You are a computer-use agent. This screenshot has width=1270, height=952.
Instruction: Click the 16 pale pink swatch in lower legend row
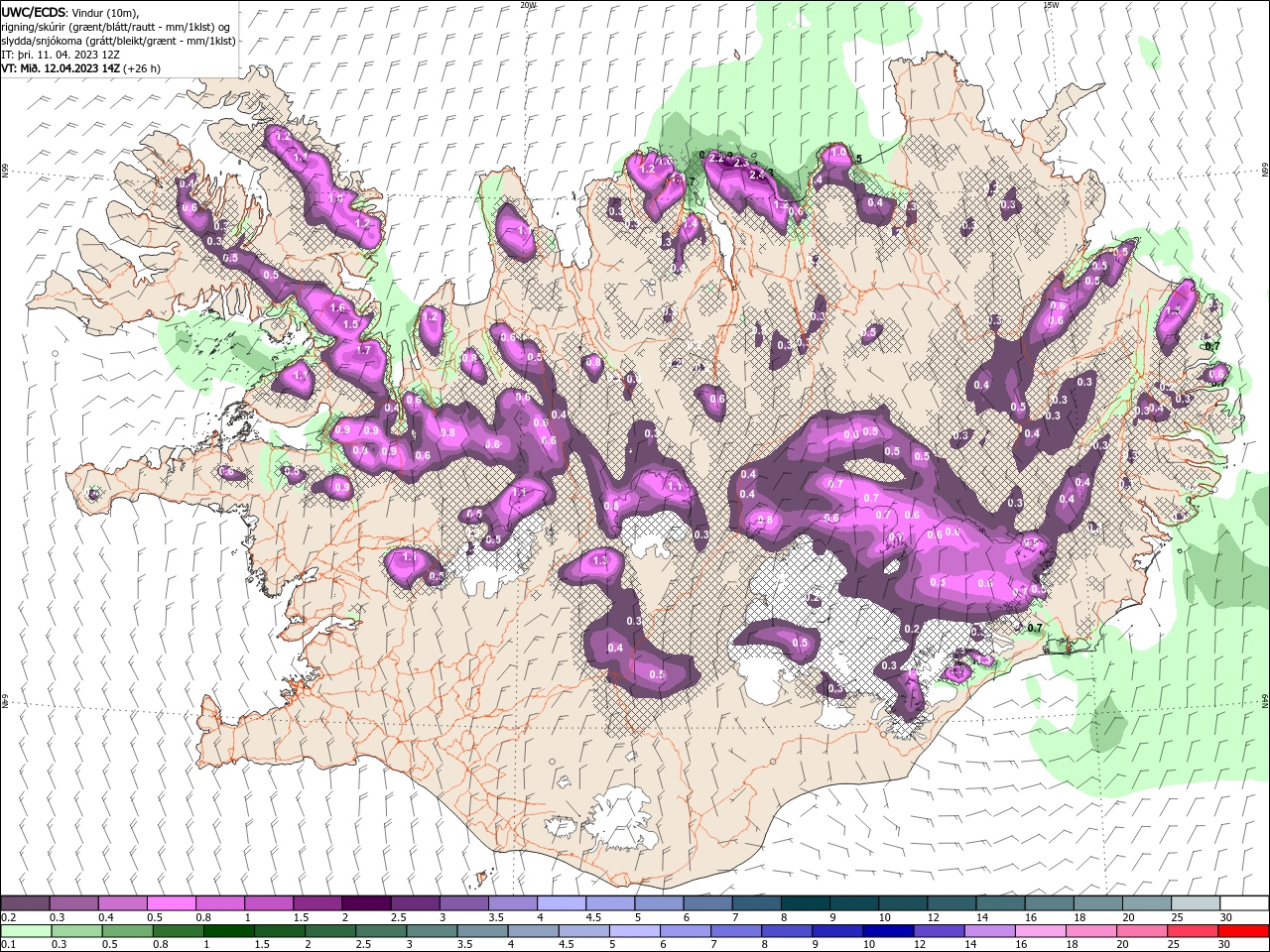tap(1042, 931)
